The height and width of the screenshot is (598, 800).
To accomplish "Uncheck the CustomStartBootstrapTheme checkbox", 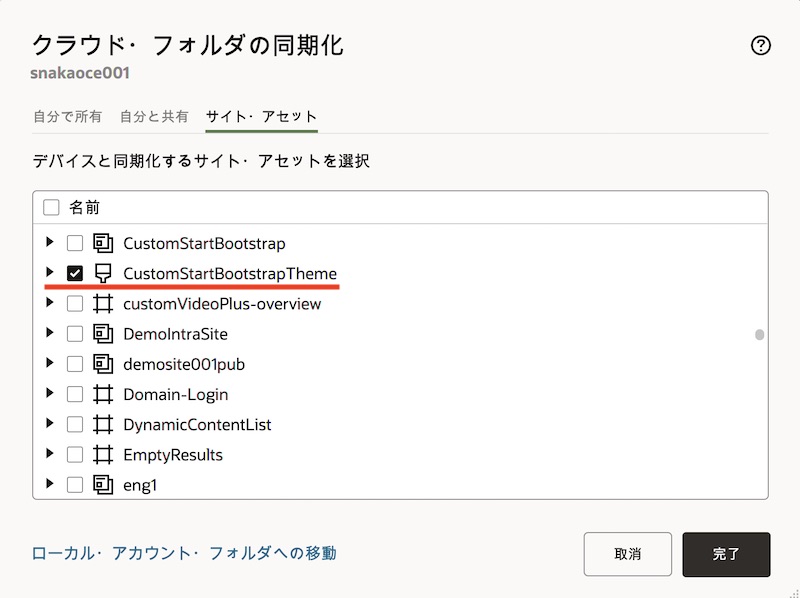I will [x=75, y=273].
